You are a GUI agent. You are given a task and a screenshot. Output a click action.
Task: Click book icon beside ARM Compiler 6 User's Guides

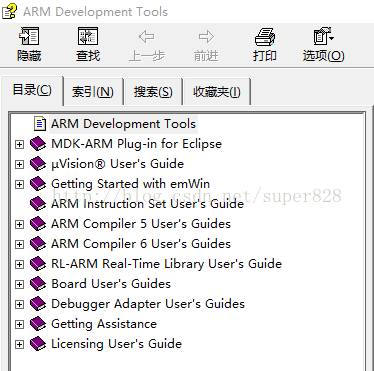38,244
